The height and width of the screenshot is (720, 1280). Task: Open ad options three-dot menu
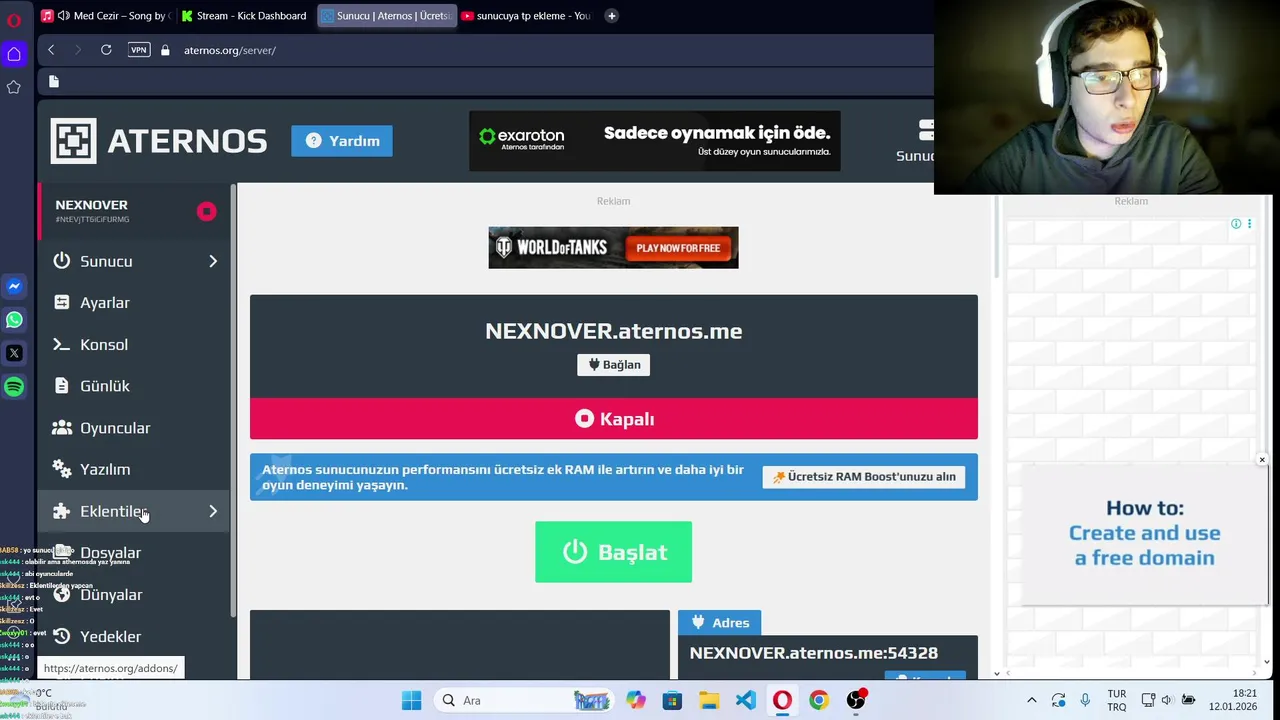coord(1249,224)
